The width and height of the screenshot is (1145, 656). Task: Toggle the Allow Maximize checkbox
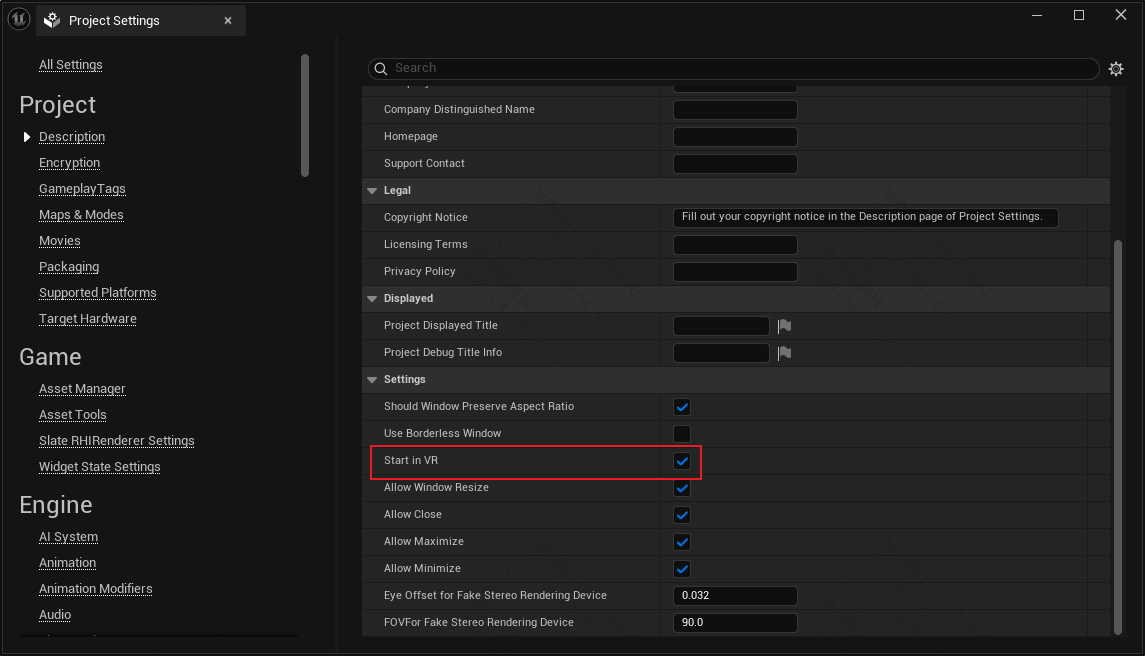click(682, 542)
